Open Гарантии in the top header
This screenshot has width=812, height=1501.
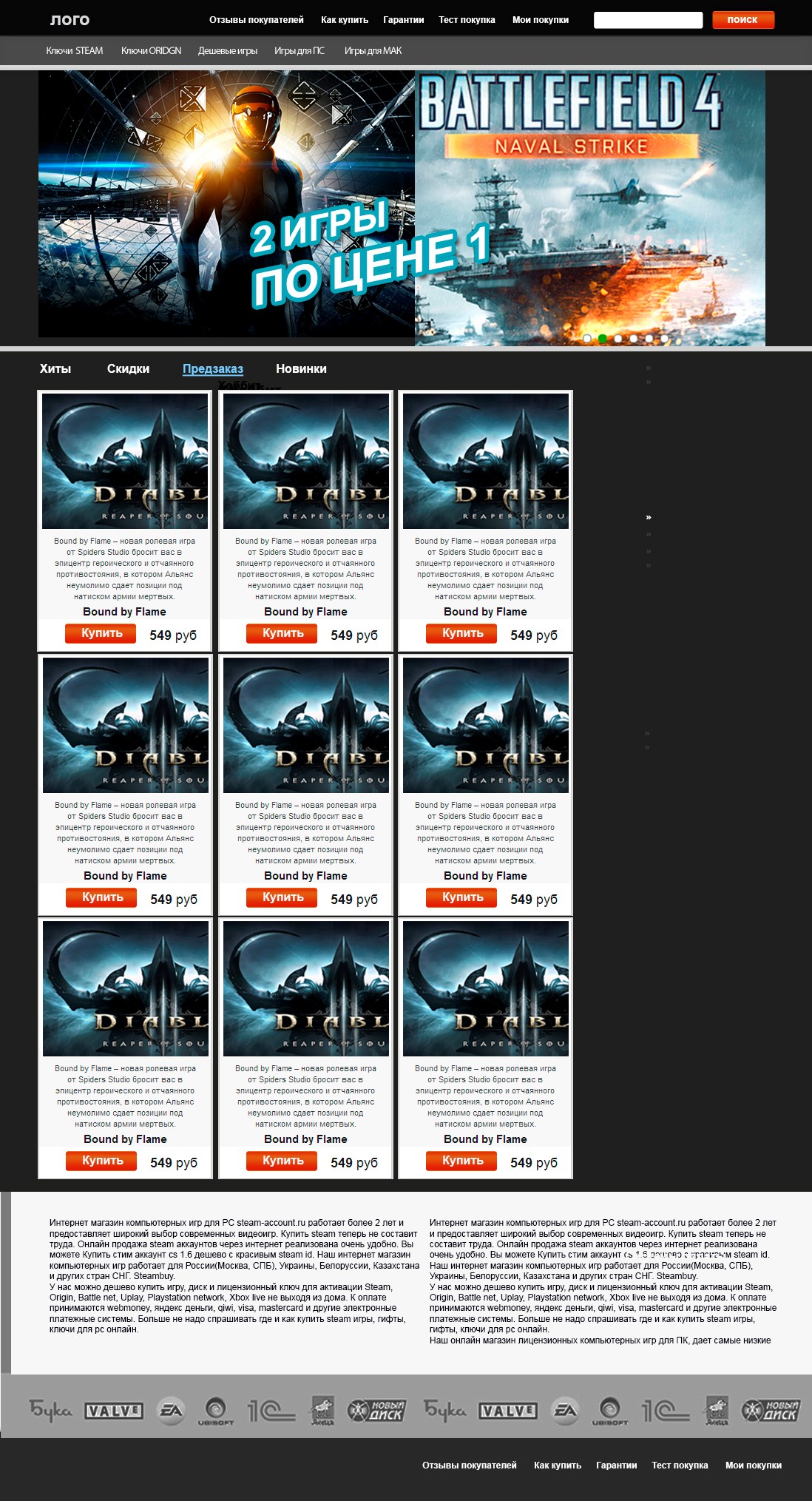(404, 20)
